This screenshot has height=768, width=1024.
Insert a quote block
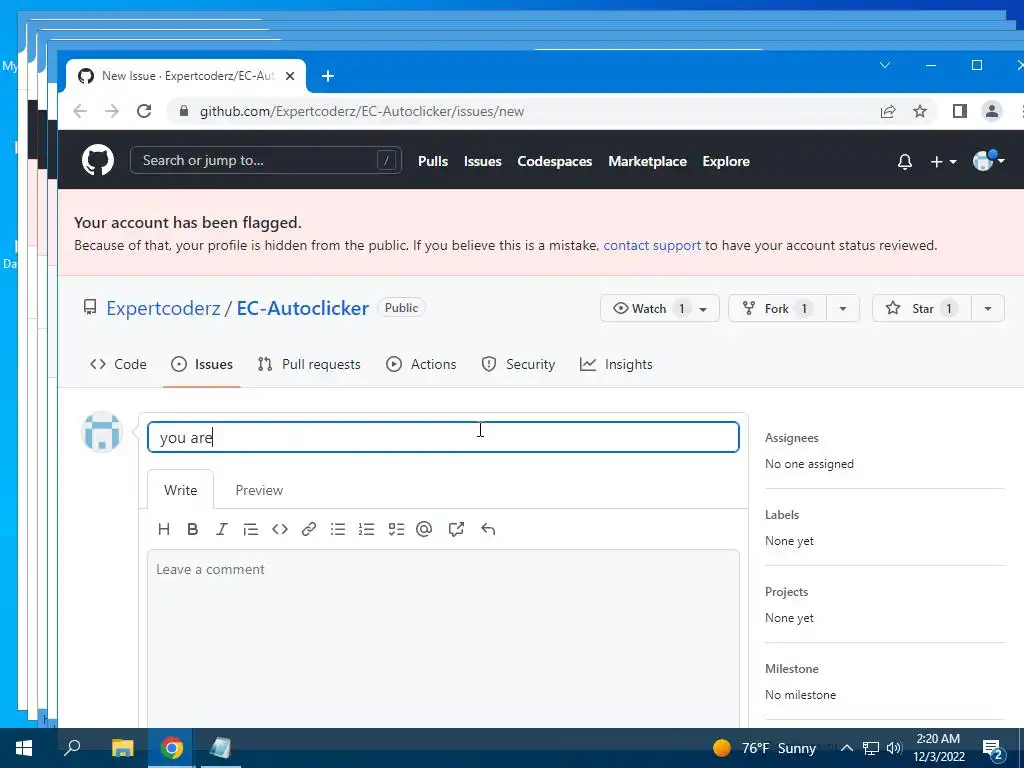pyautogui.click(x=250, y=529)
